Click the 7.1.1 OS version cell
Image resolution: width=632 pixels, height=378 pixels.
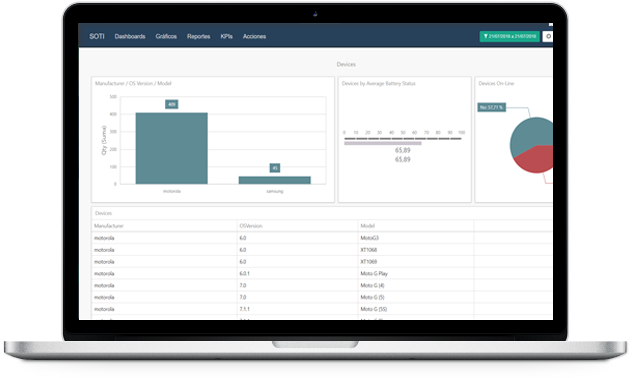(245, 309)
